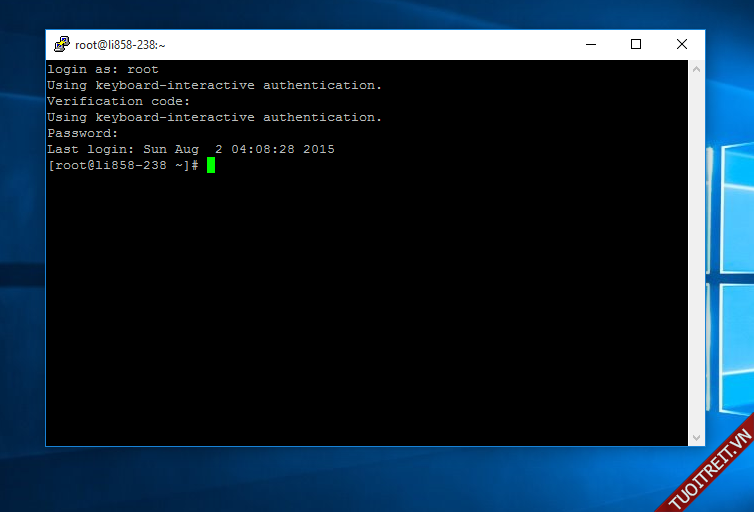The image size is (754, 512).
Task: Click the "Password:" line in terminal
Action: (x=83, y=133)
